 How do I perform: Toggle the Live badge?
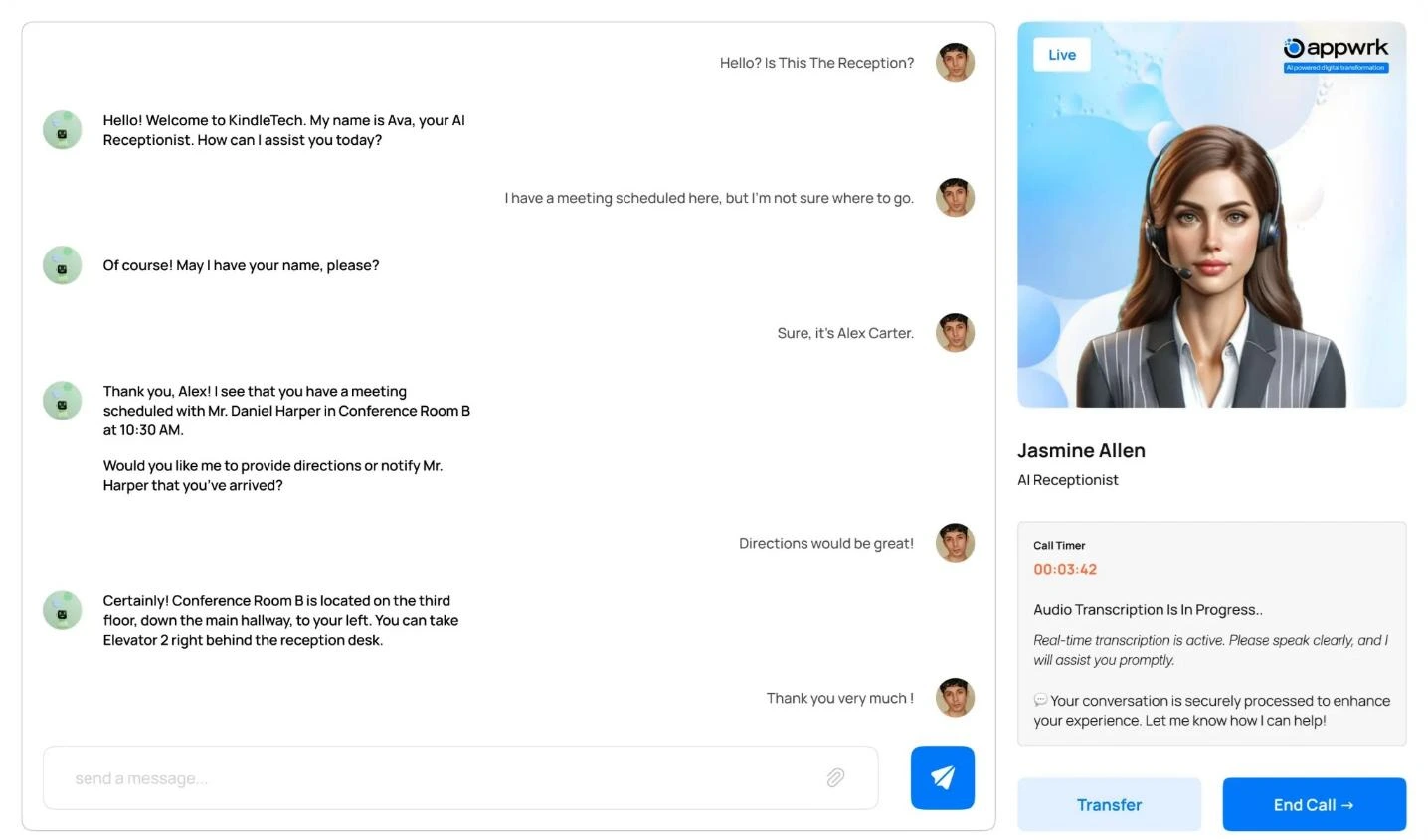1061,54
